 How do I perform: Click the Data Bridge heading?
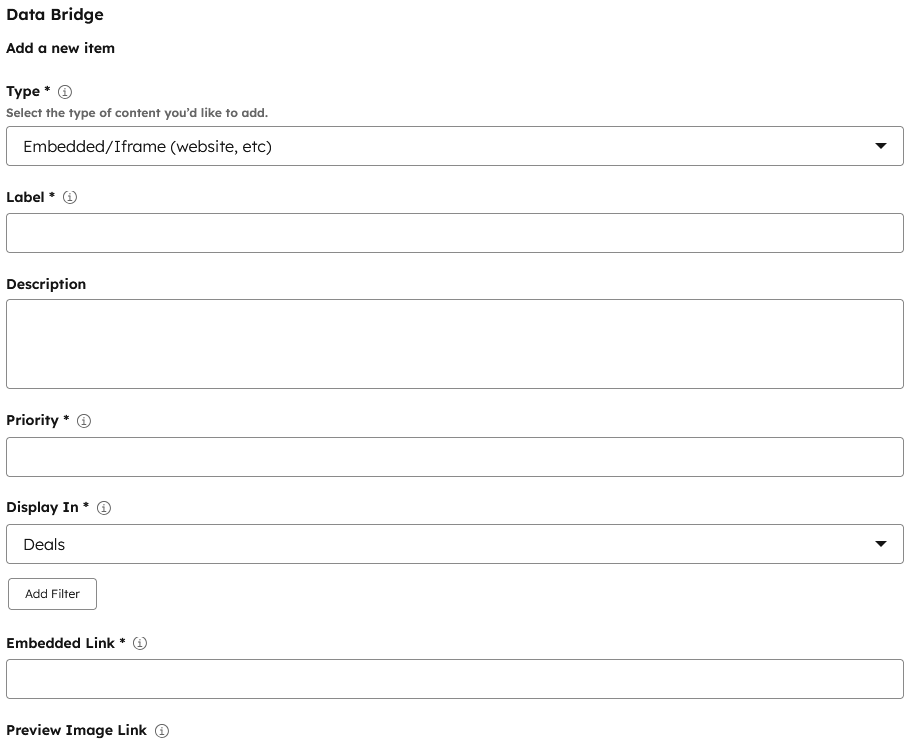tap(55, 15)
